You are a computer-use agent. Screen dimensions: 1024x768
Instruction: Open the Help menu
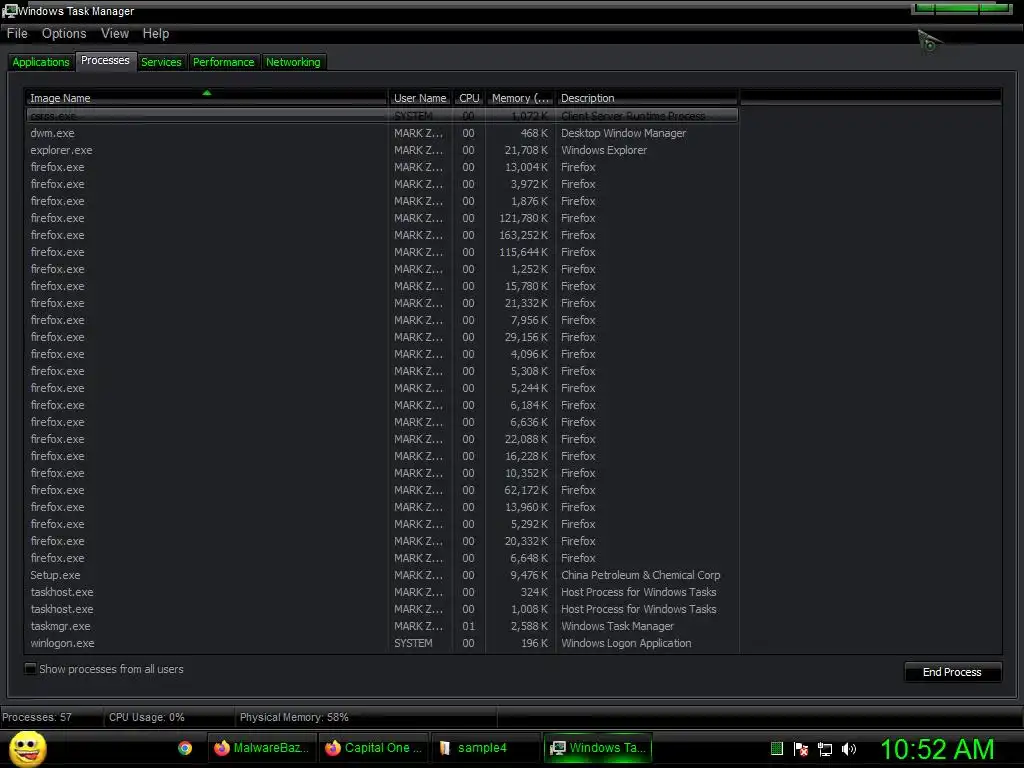(156, 33)
